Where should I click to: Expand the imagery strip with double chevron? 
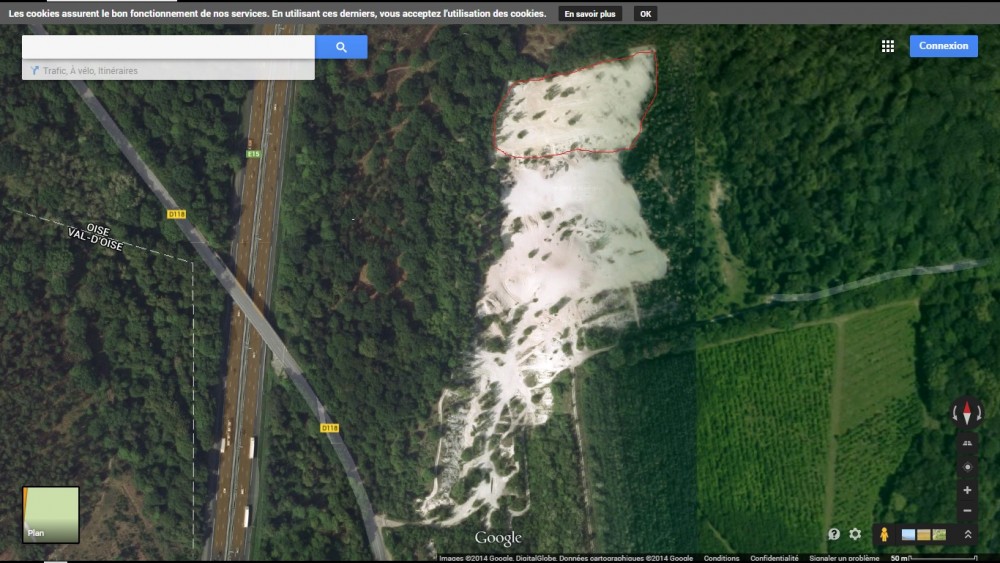pyautogui.click(x=968, y=535)
